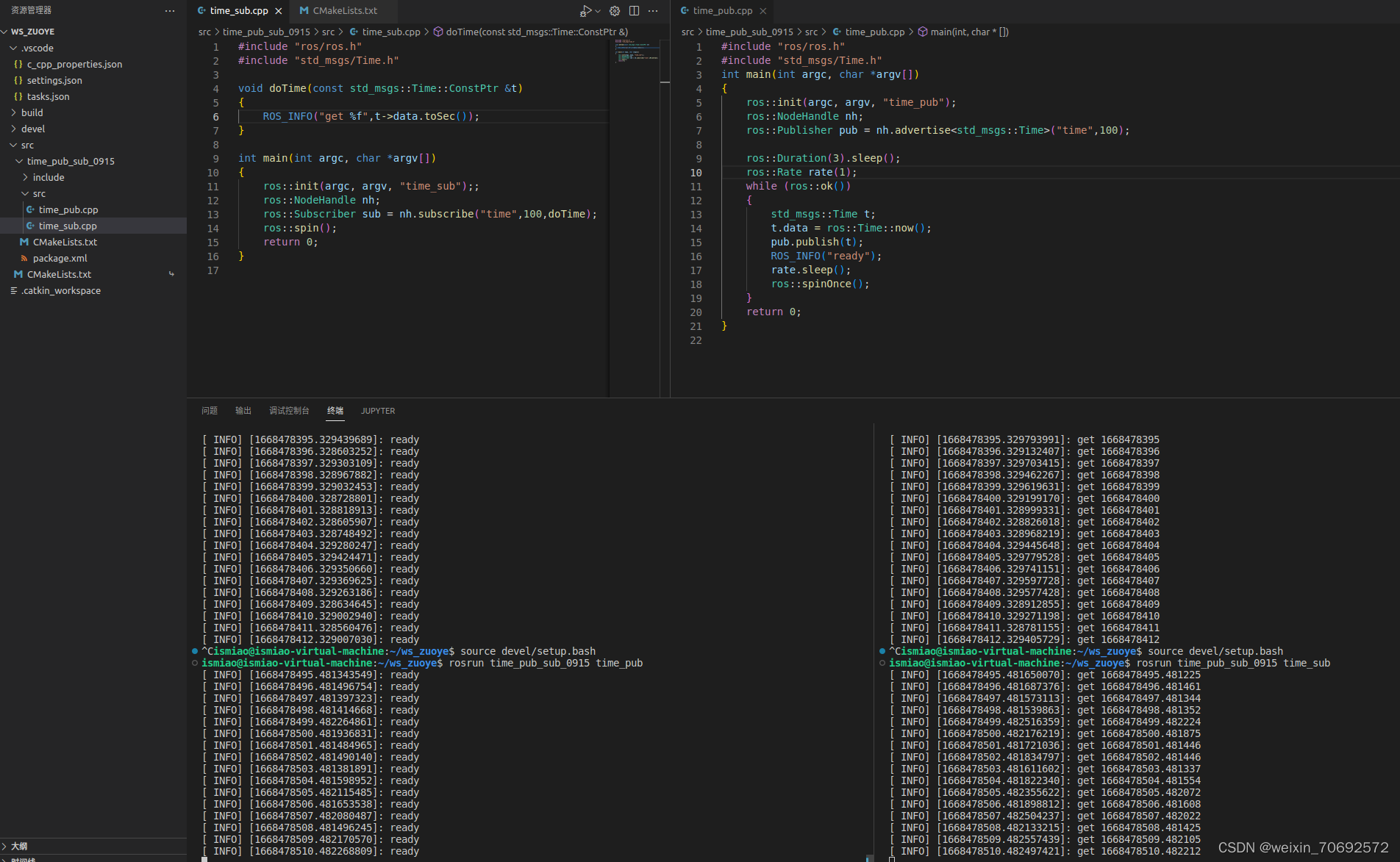Viewport: 1400px width, 862px height.
Task: Click the Markdown icon on CMakeLists.txt tab
Action: pyautogui.click(x=304, y=10)
